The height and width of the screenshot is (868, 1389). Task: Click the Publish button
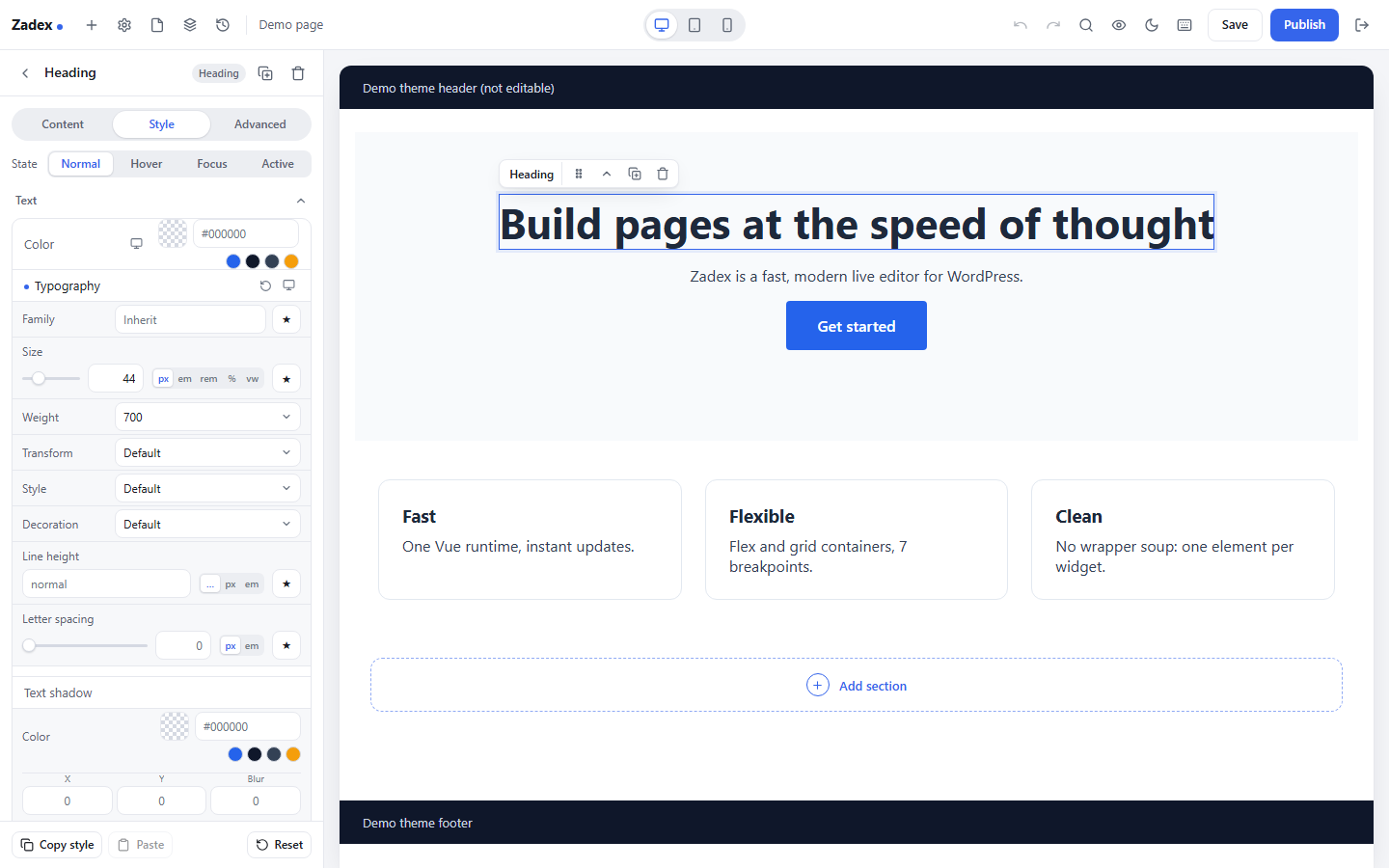pos(1304,25)
